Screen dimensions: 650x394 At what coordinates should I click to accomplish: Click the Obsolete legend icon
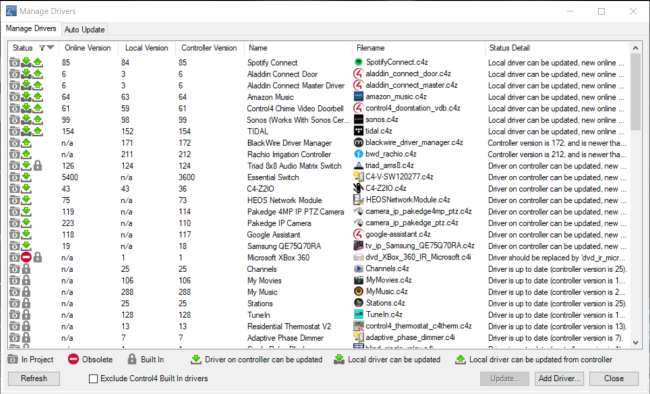coord(73,359)
